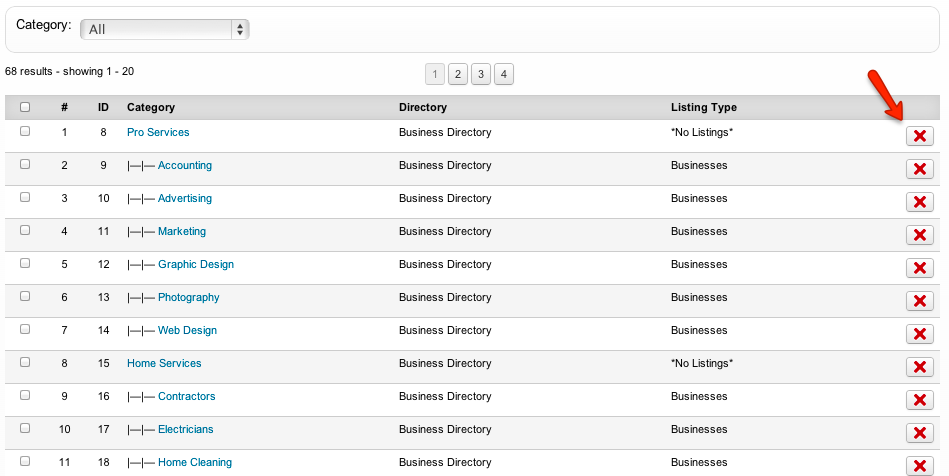Open the Home Services category link
Screen dimensions: 949x476
tap(164, 363)
